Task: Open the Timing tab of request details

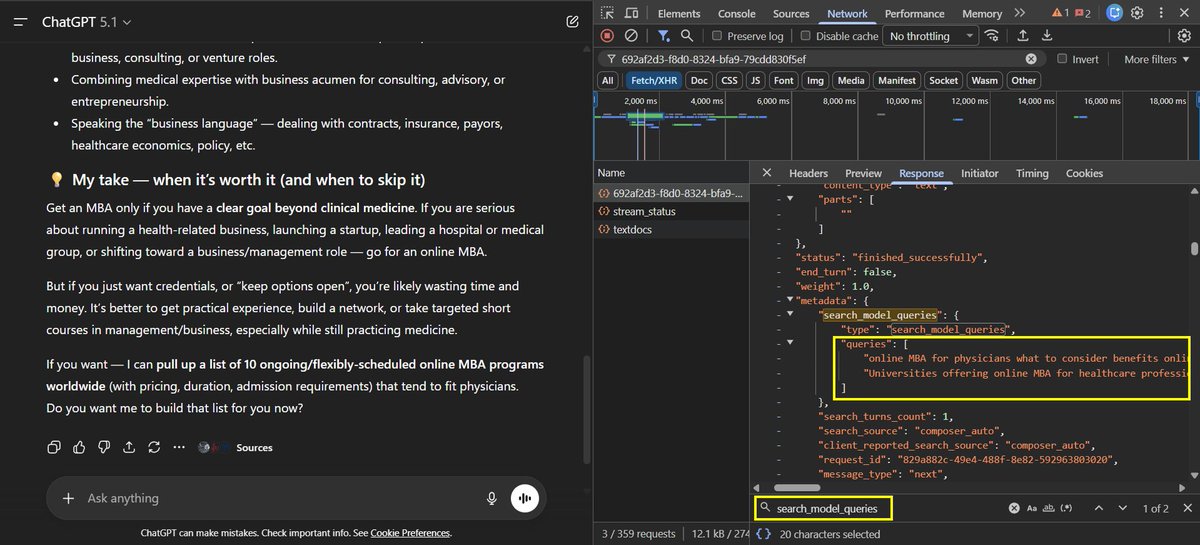Action: point(1032,173)
